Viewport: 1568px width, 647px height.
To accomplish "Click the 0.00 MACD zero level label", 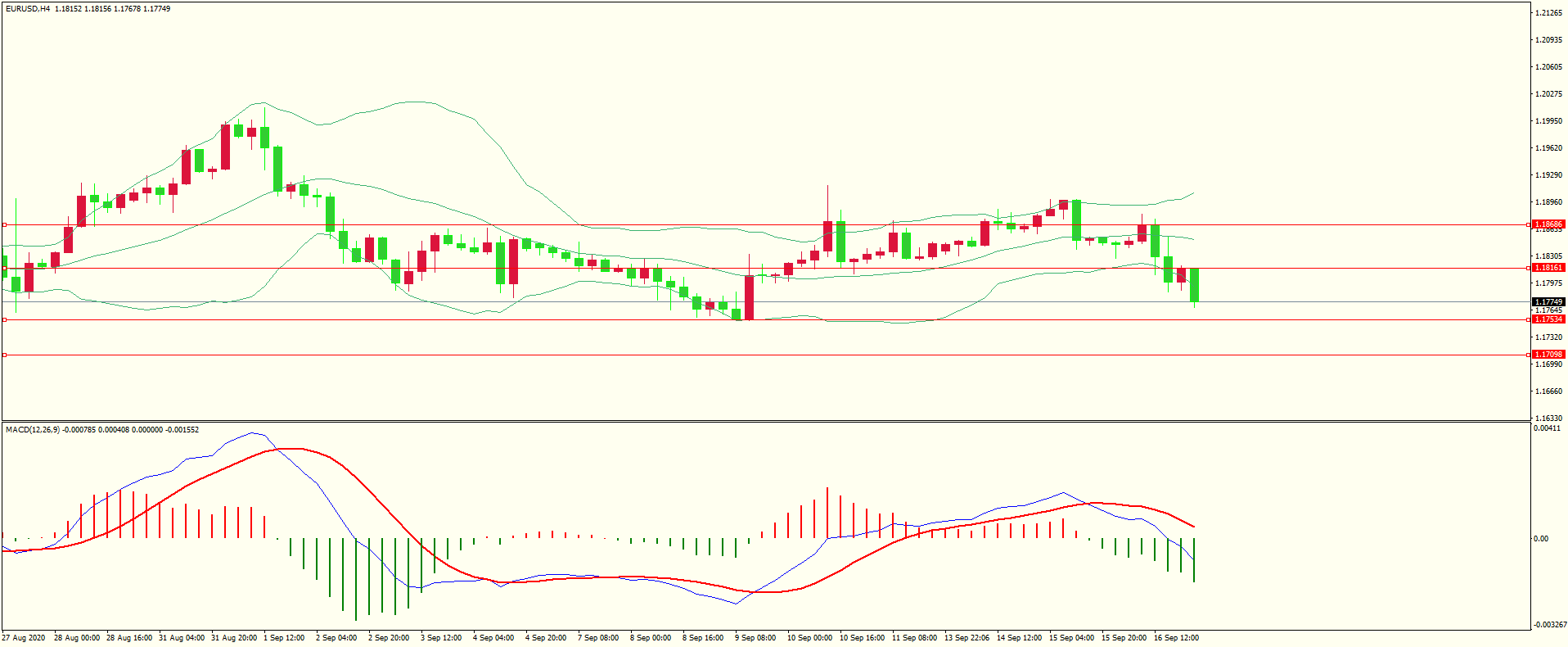I will point(1541,539).
